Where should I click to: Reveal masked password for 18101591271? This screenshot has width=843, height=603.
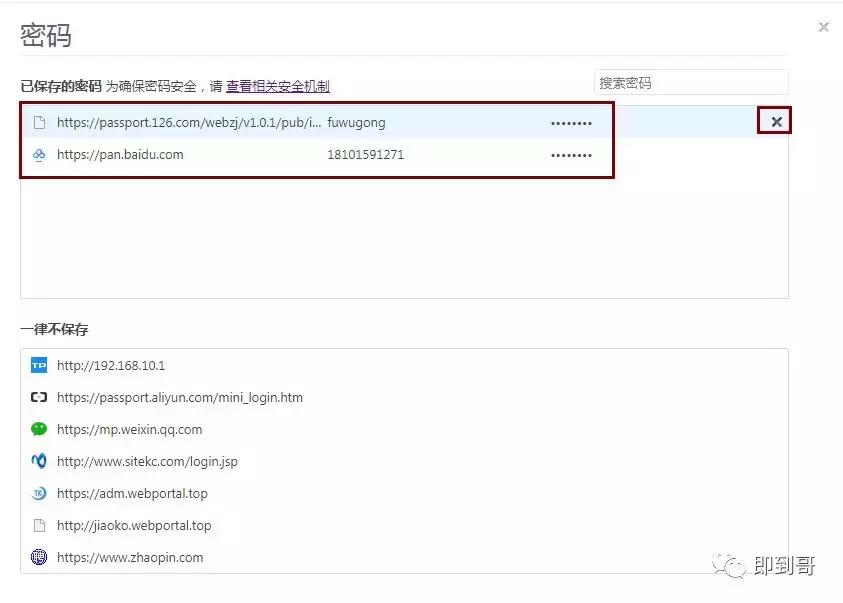pyautogui.click(x=571, y=155)
